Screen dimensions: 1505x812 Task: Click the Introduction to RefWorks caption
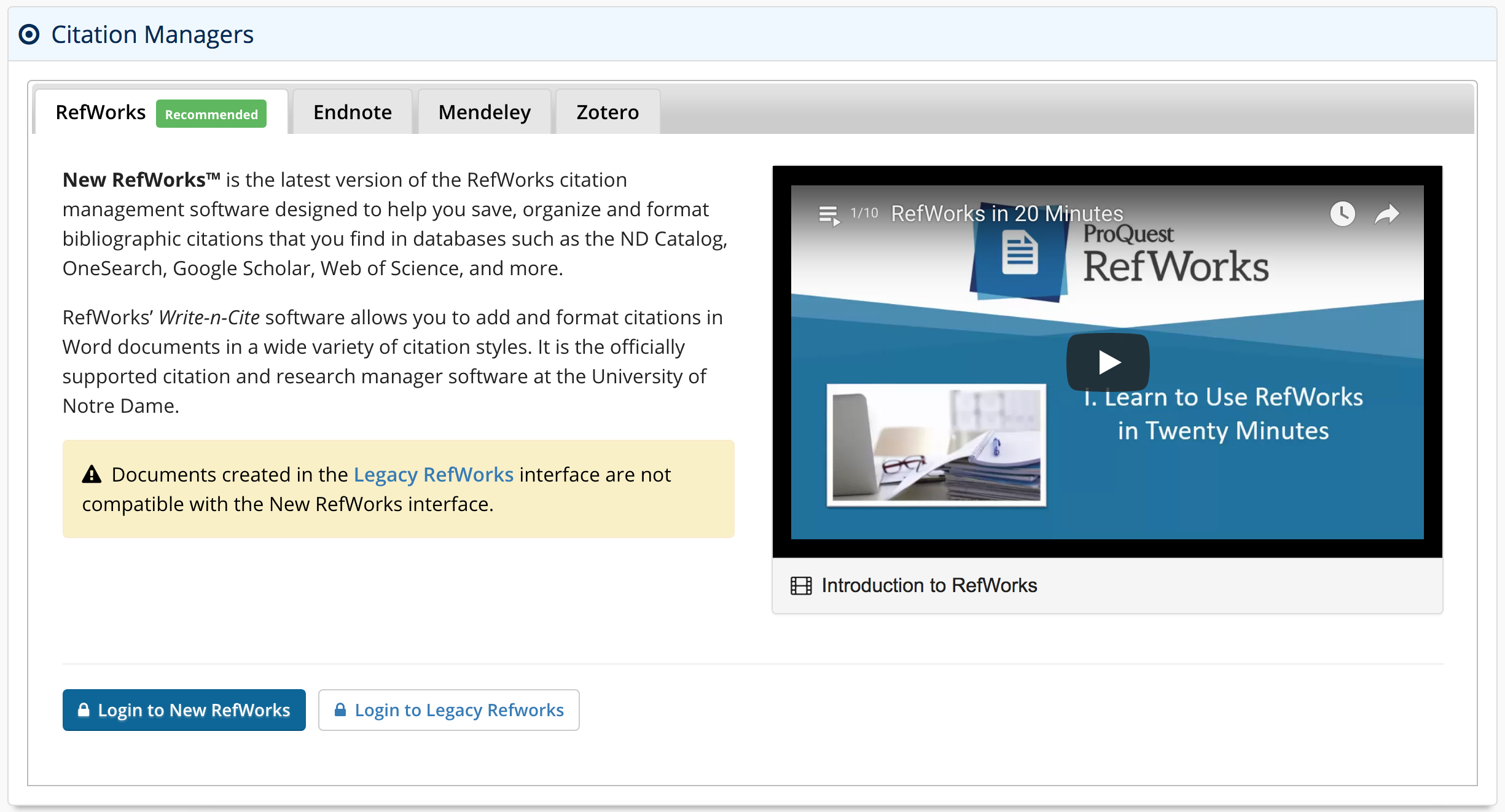click(x=929, y=585)
